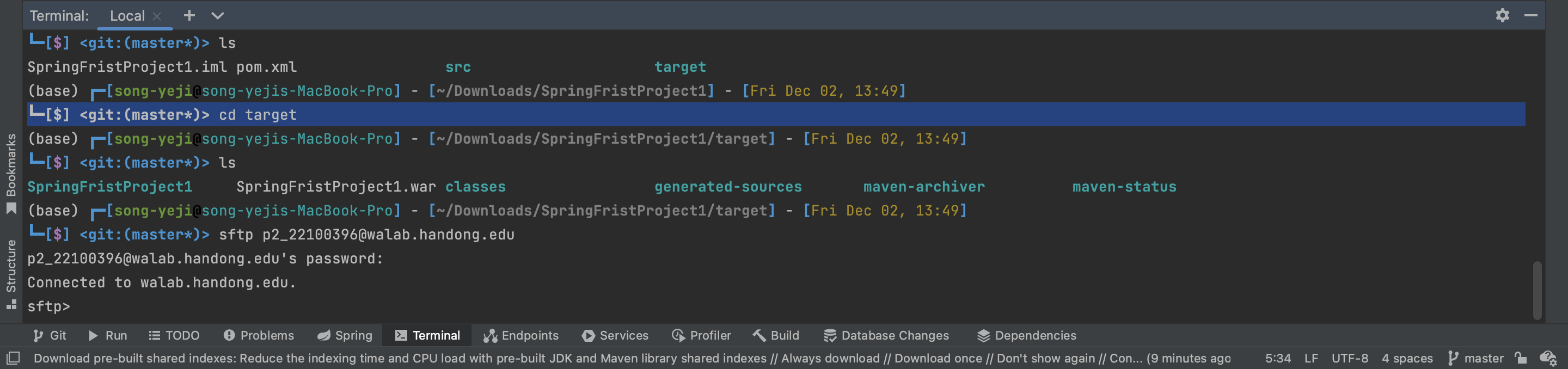Click 'SpringFristProject1.war' in the listing
The image size is (1568, 369).
tap(336, 186)
